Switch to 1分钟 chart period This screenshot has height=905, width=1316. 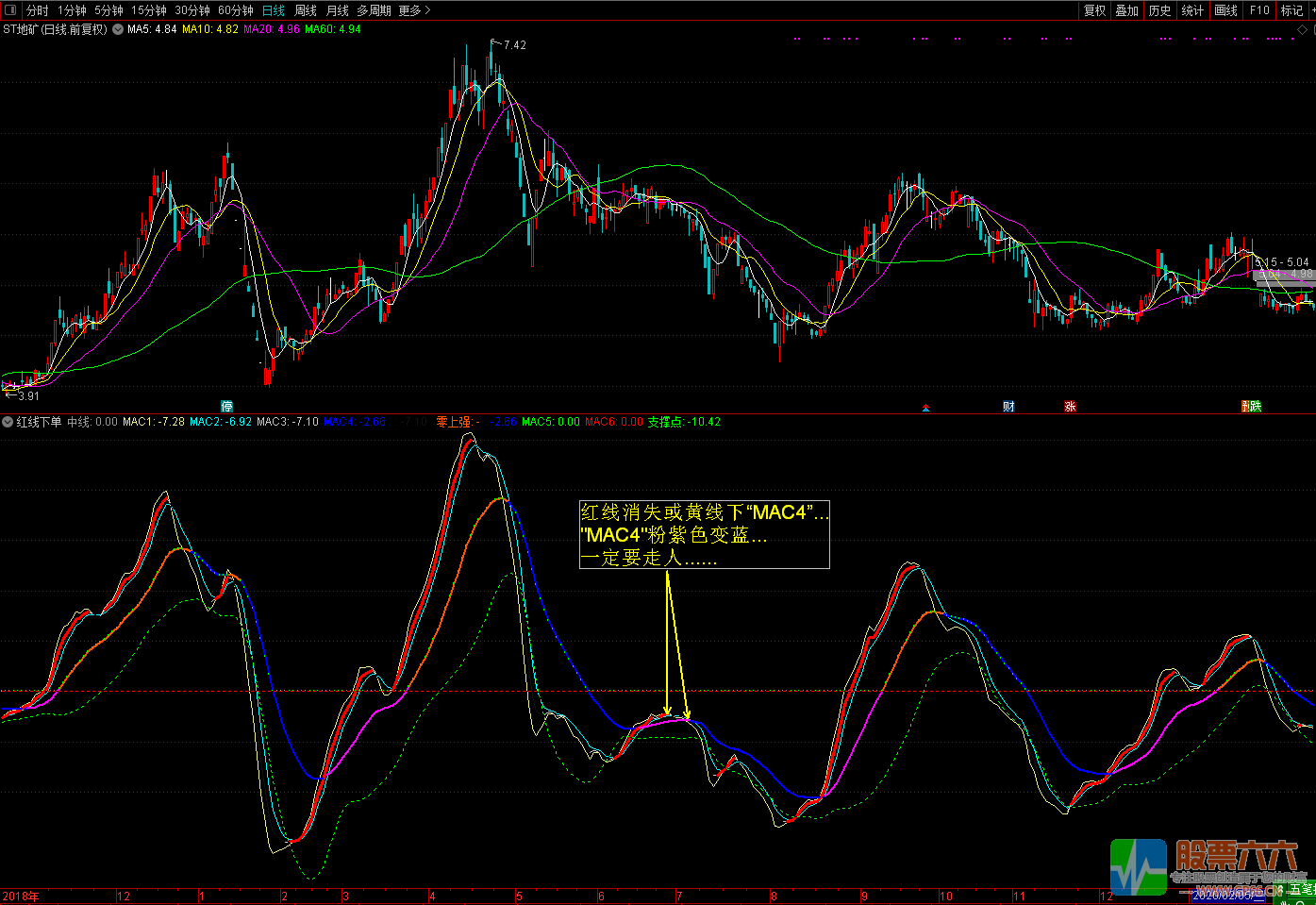click(72, 10)
